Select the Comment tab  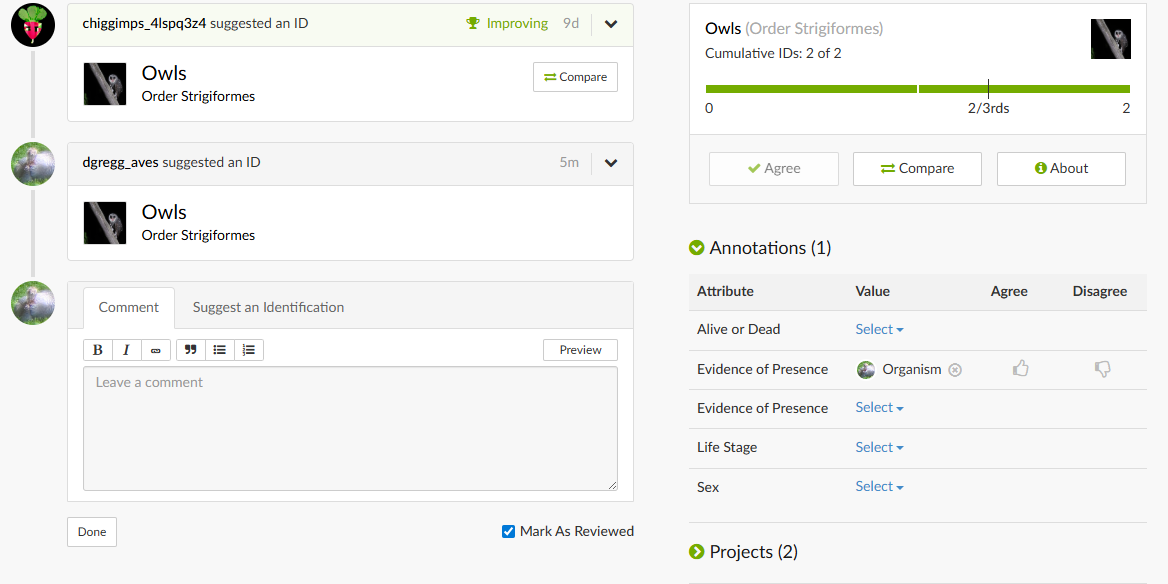[x=129, y=307]
